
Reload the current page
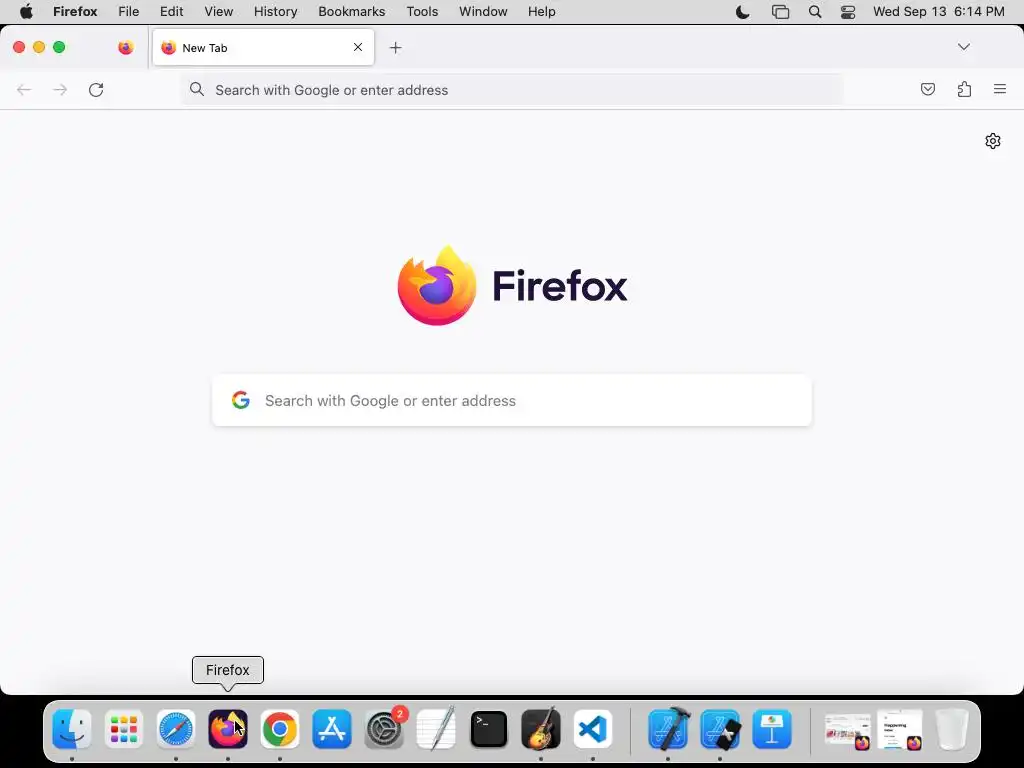coord(96,89)
